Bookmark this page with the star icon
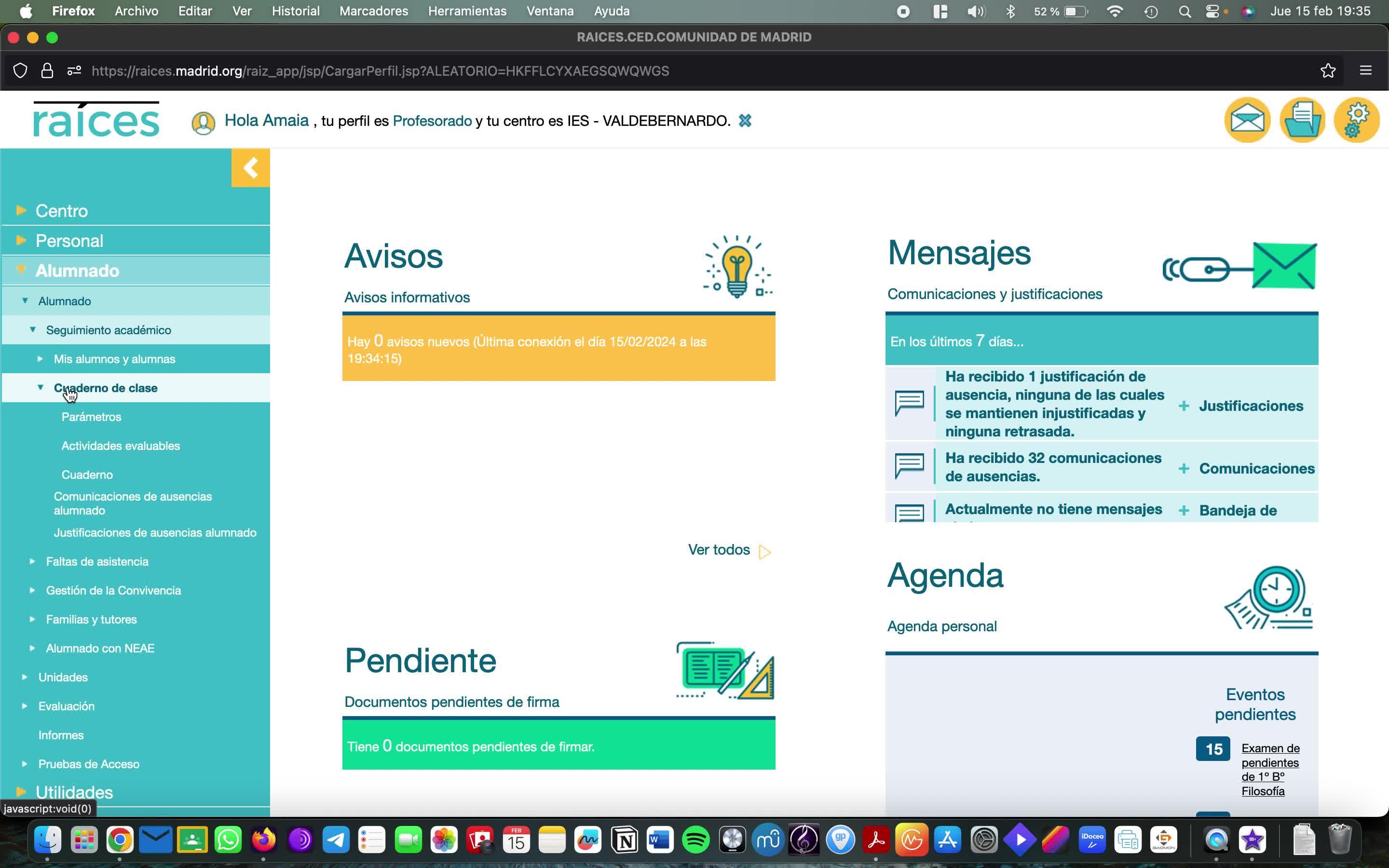Screen dimensions: 1389x868 tap(1328, 70)
